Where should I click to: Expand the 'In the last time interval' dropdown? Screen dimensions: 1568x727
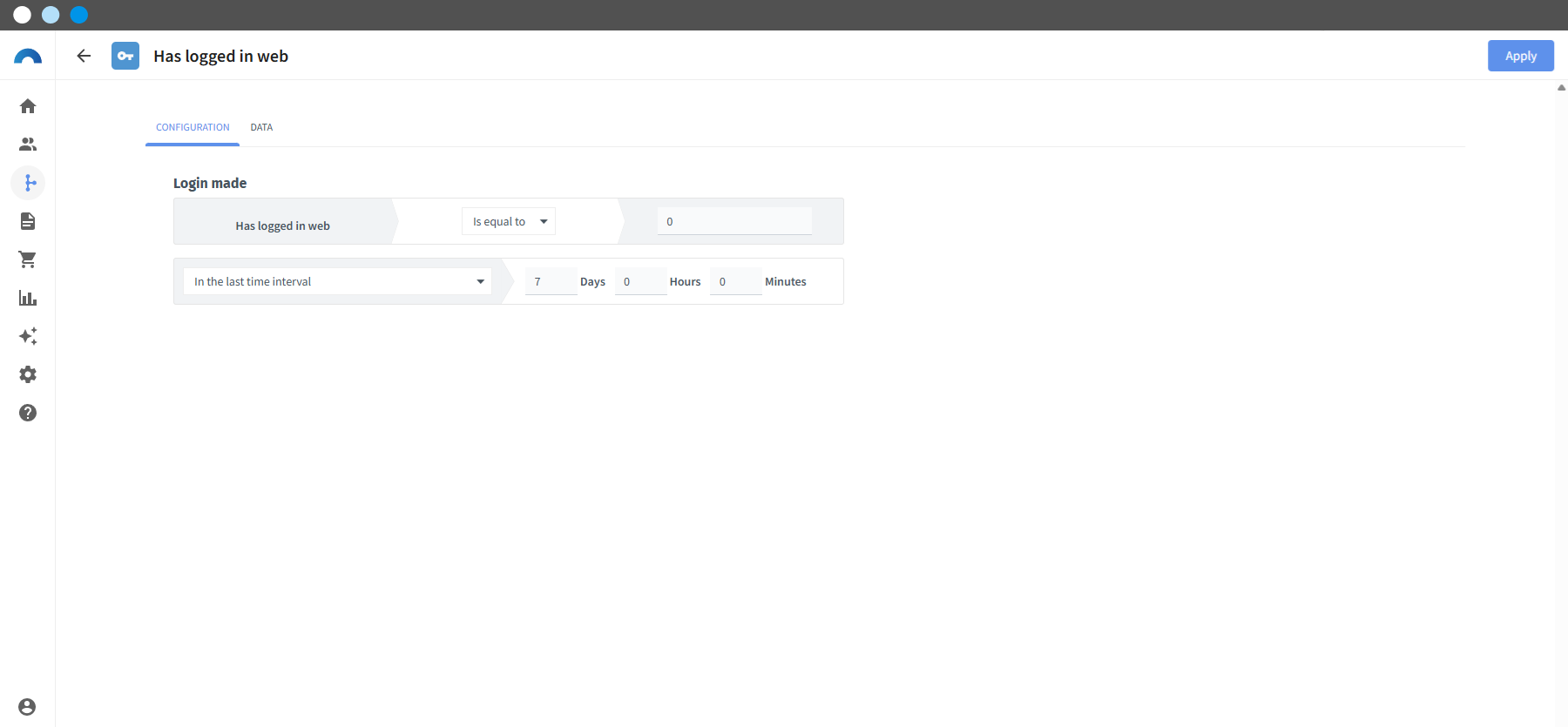(x=337, y=281)
